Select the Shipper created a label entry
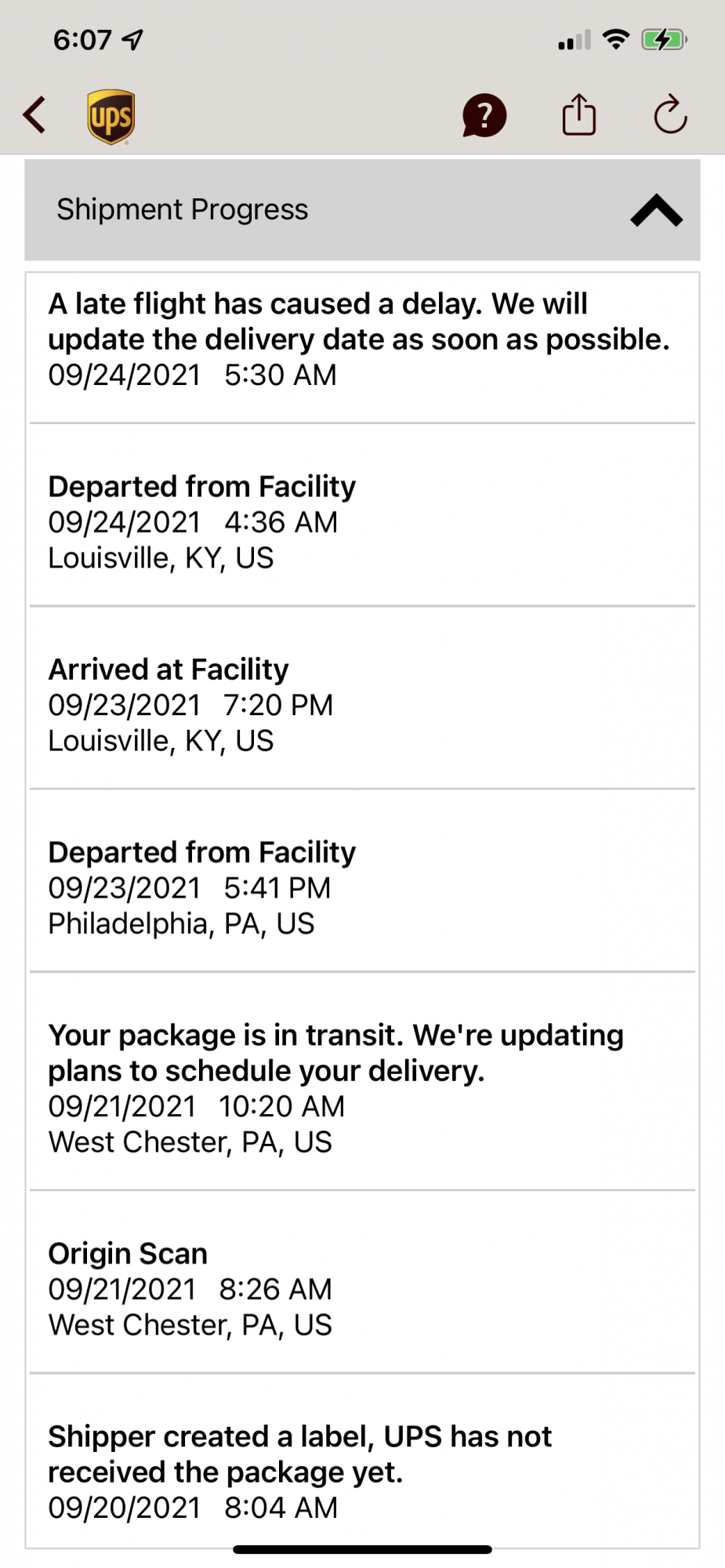Viewport: 725px width, 1568px height. point(362,1461)
